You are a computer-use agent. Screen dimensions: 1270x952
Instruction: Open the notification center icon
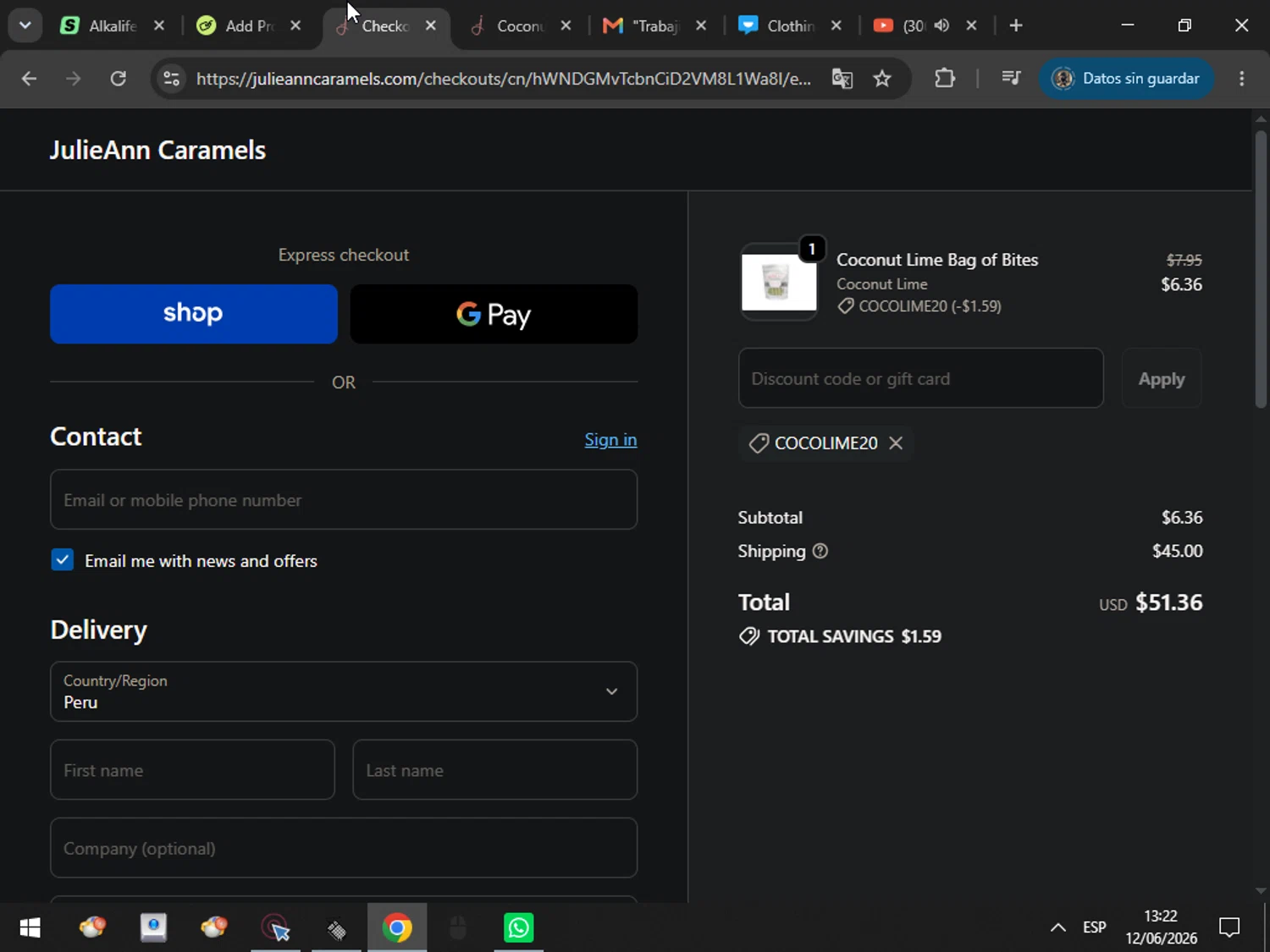(1229, 927)
